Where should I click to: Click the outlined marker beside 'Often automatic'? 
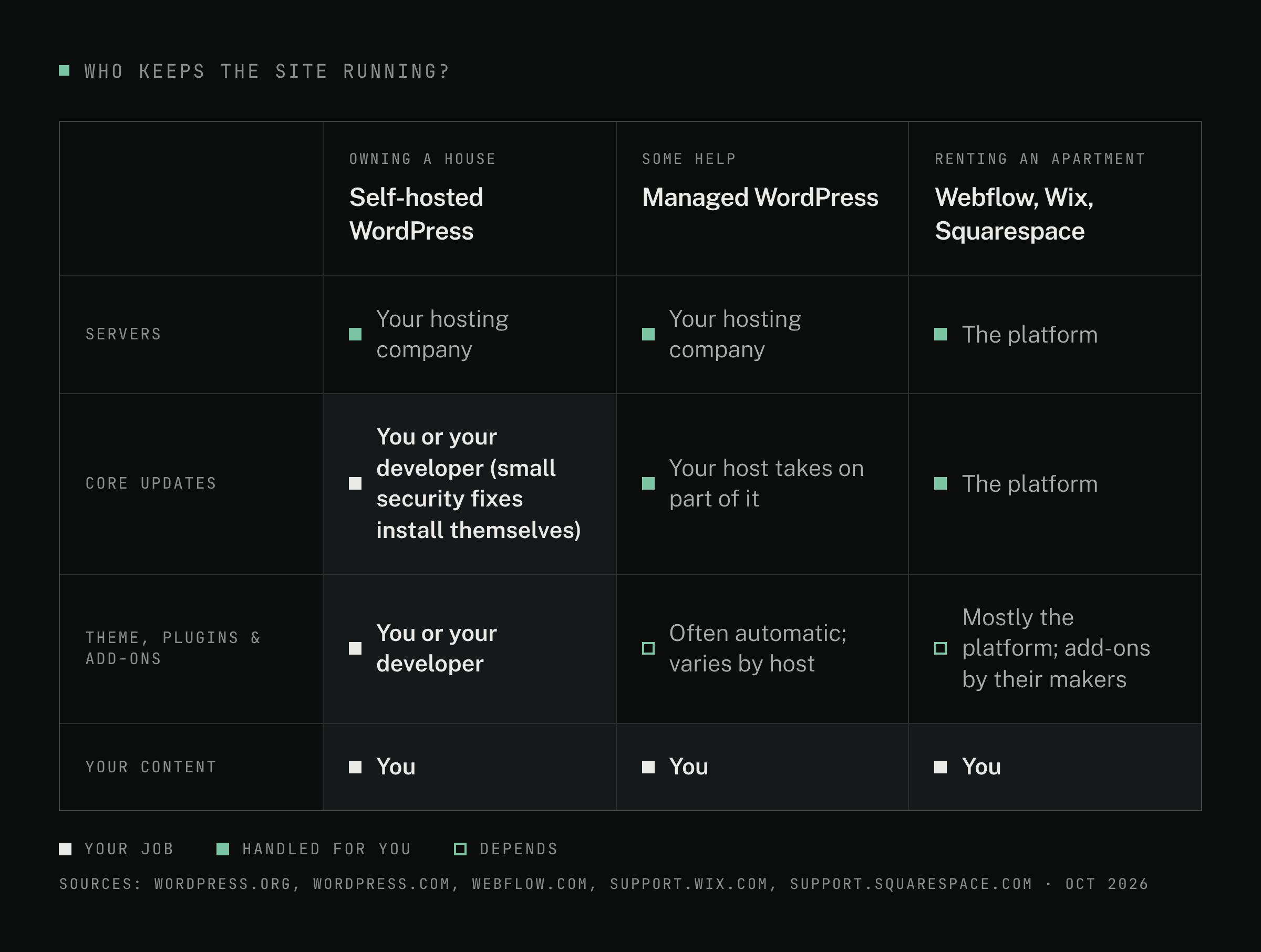pyautogui.click(x=648, y=648)
